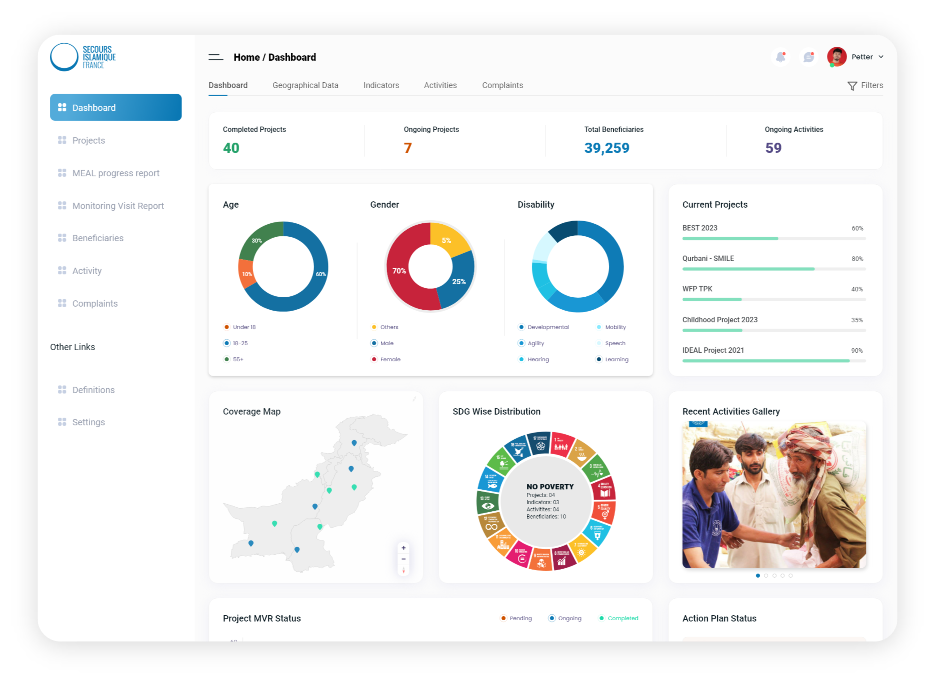935x682 pixels.
Task: Toggle the Male legend in Gender chart
Action: pyautogui.click(x=375, y=343)
